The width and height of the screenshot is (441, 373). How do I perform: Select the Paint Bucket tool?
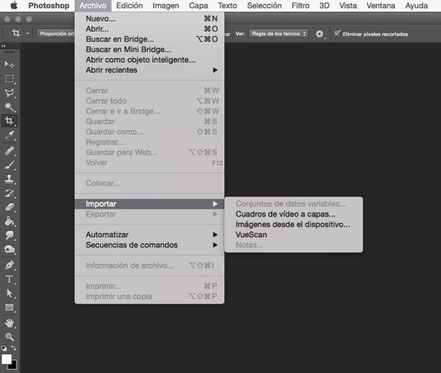click(9, 221)
